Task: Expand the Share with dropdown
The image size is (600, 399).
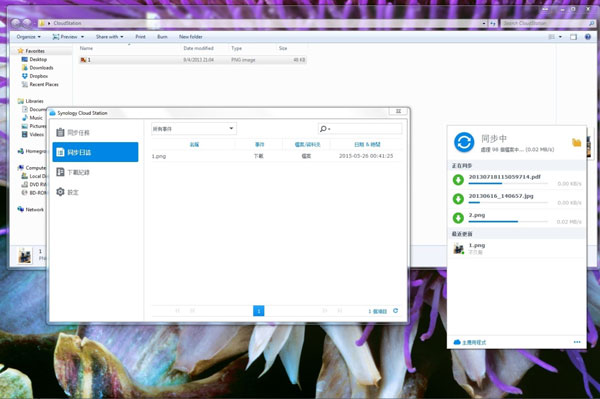Action: click(109, 37)
